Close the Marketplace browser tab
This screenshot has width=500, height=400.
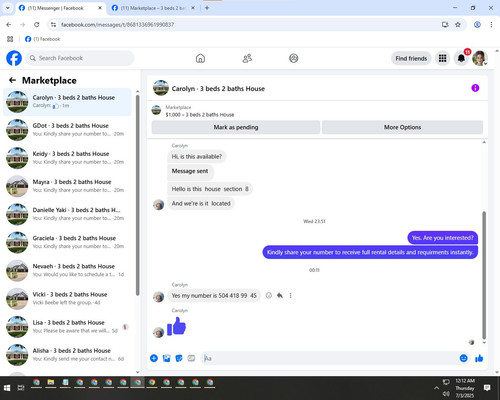coord(193,8)
